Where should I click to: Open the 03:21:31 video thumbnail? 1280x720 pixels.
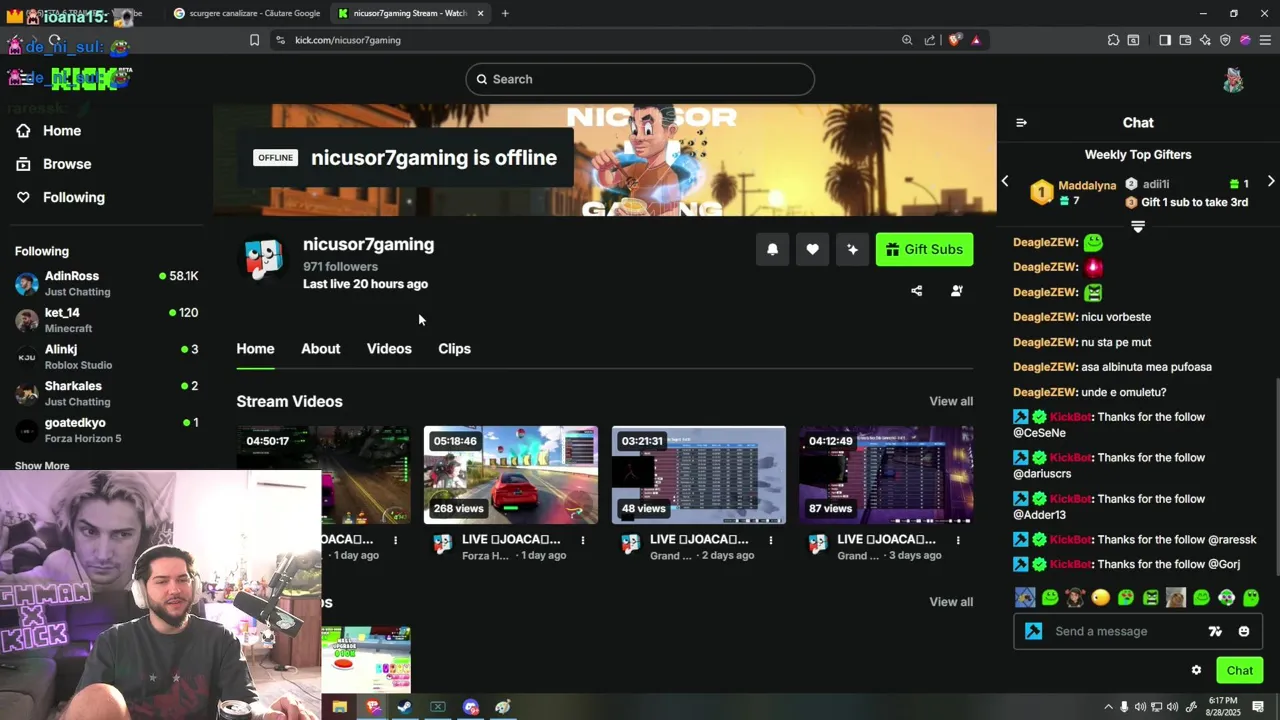coord(699,475)
